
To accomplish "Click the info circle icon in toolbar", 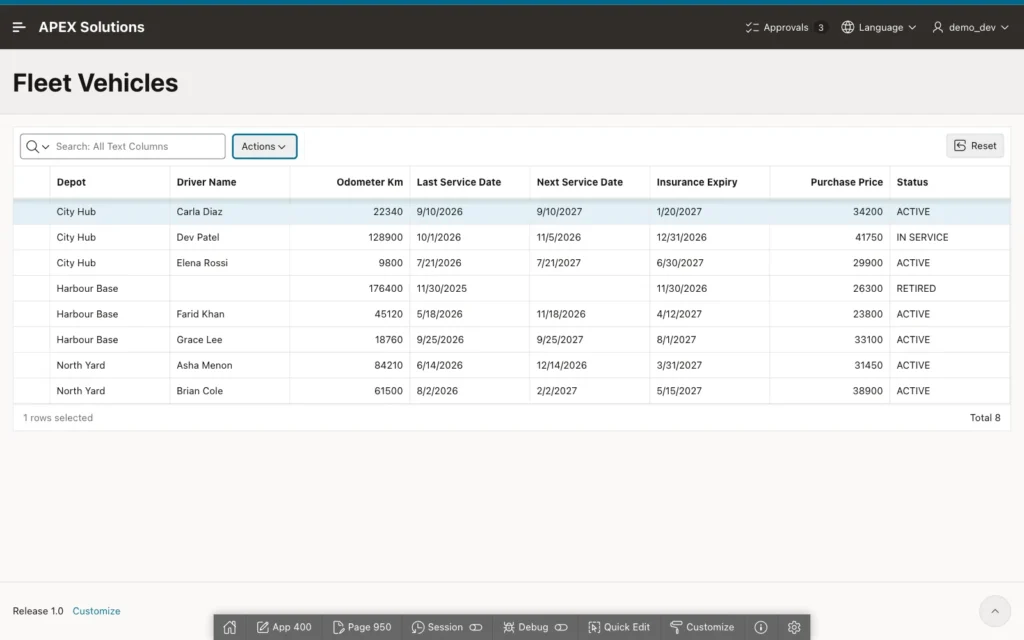I will tap(761, 627).
